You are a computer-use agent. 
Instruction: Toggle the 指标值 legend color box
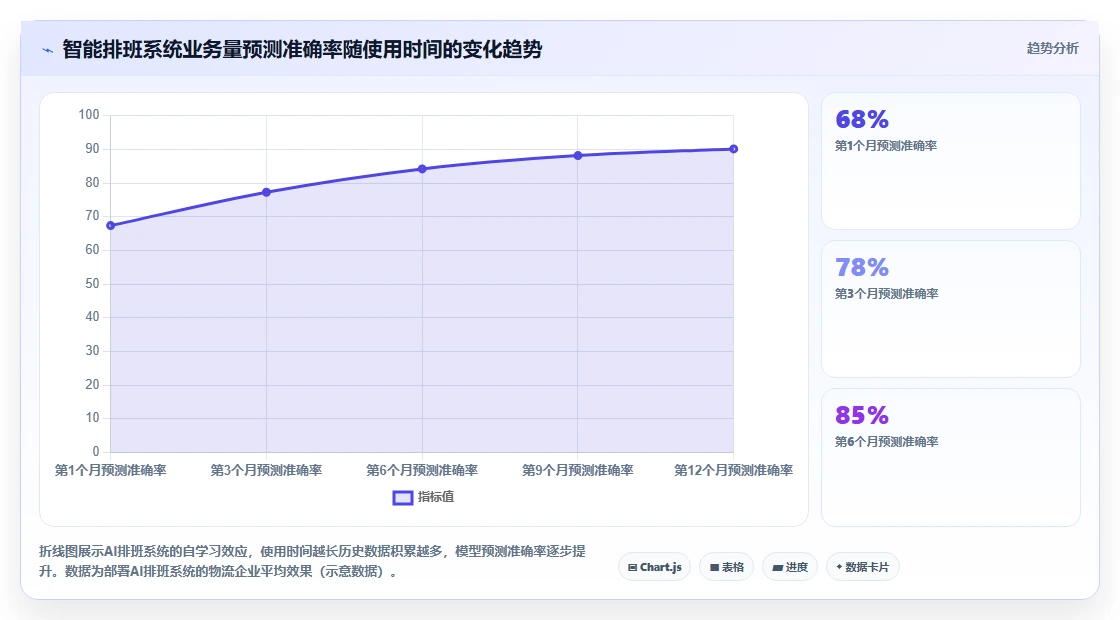pyautogui.click(x=403, y=498)
